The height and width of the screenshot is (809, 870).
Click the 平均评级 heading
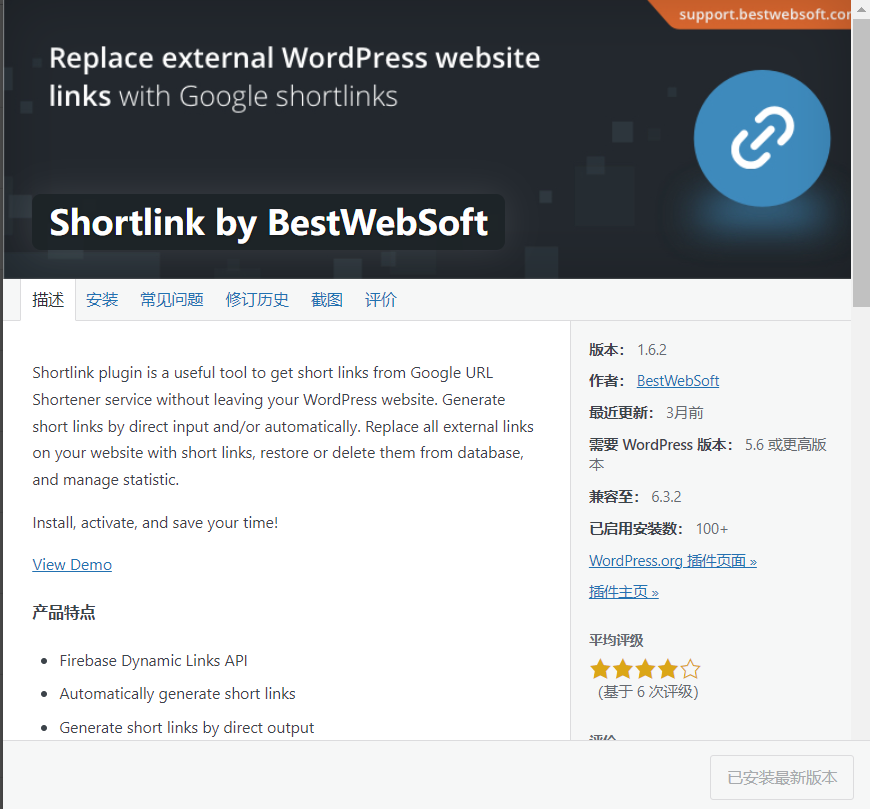[x=616, y=640]
